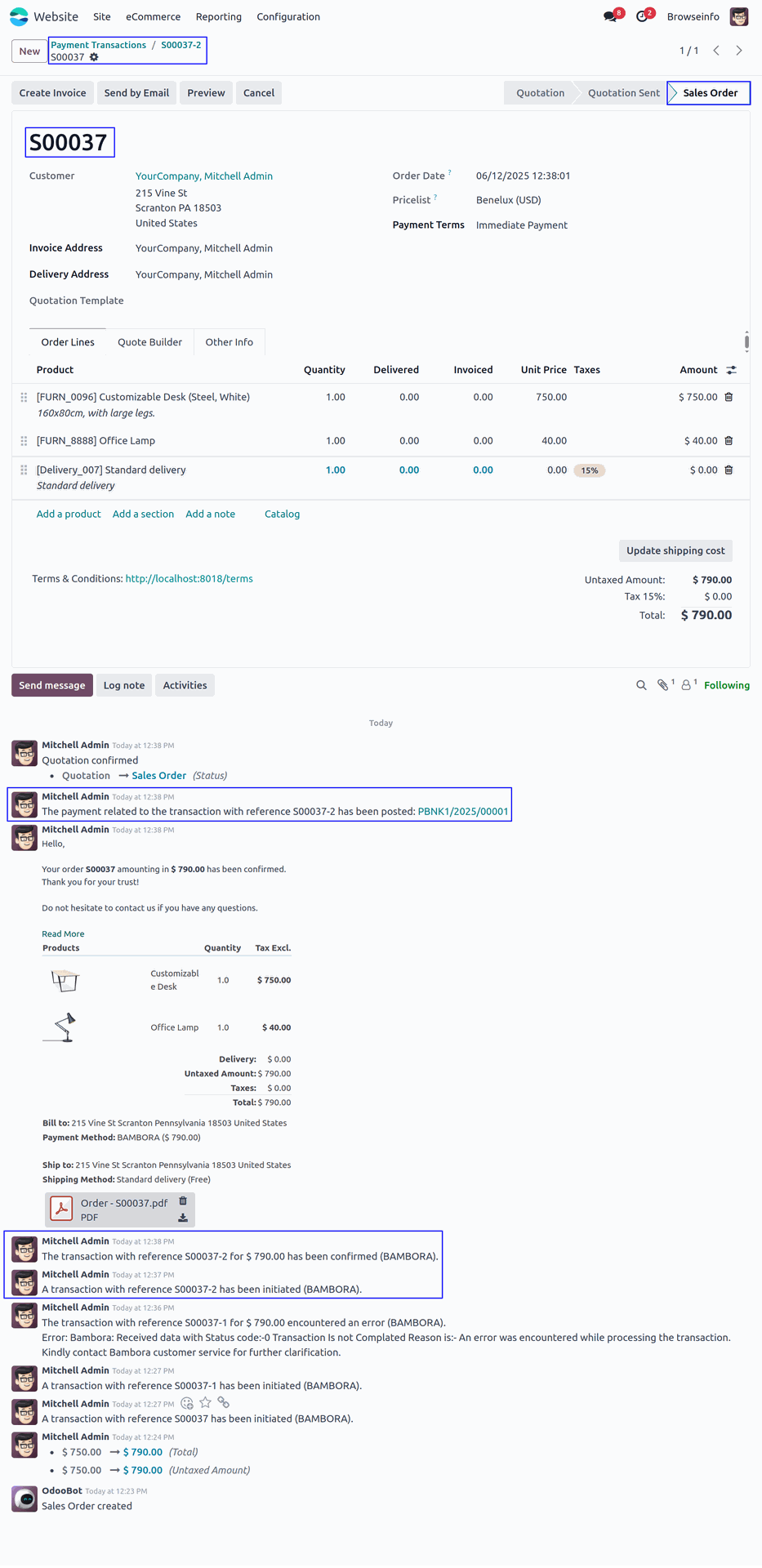Open the chatter search magnifier icon
Image resolution: width=762 pixels, height=1568 pixels.
click(641, 685)
